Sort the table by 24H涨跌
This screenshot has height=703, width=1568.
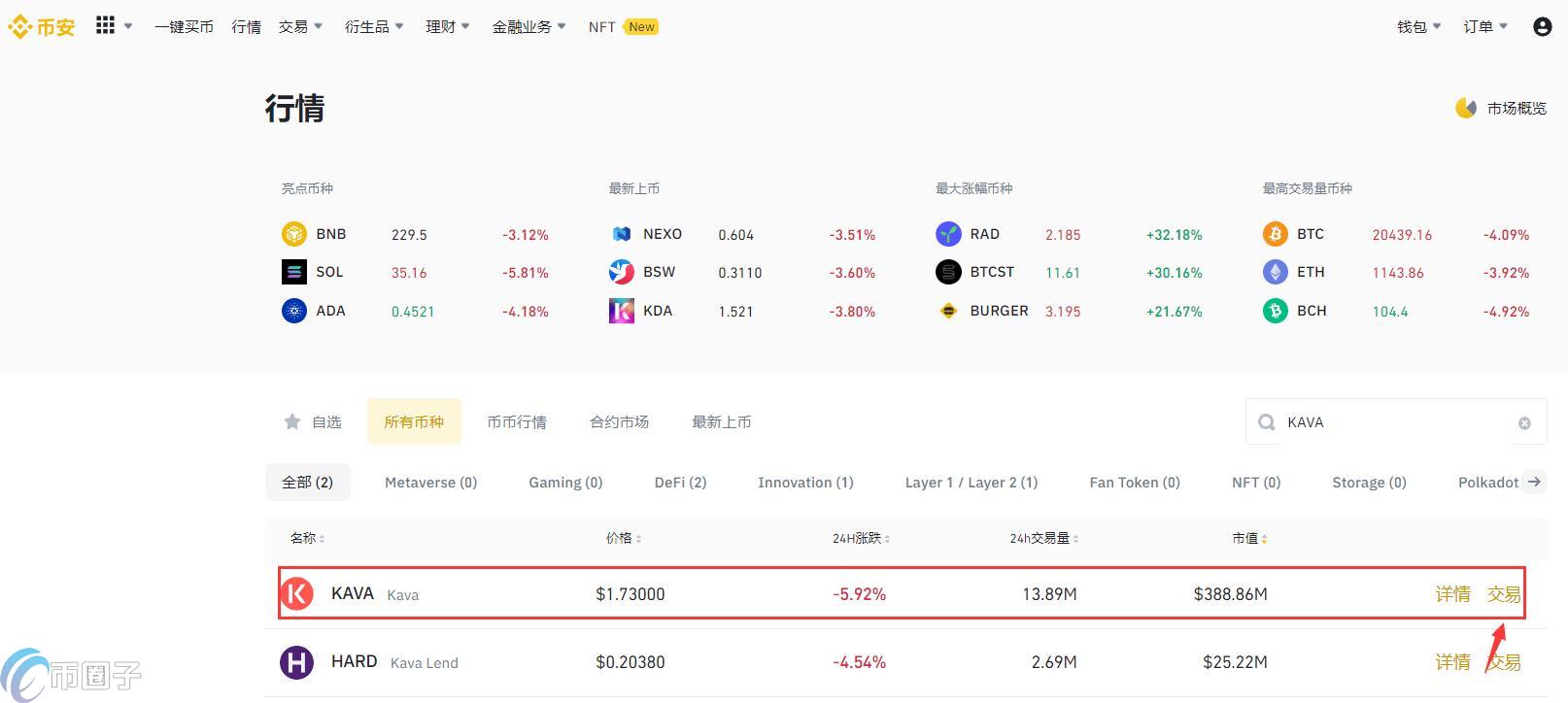point(861,538)
